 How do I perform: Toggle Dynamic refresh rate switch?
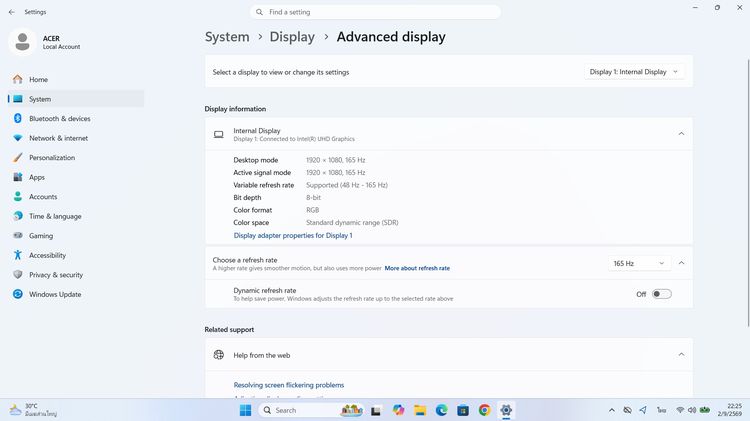662,294
